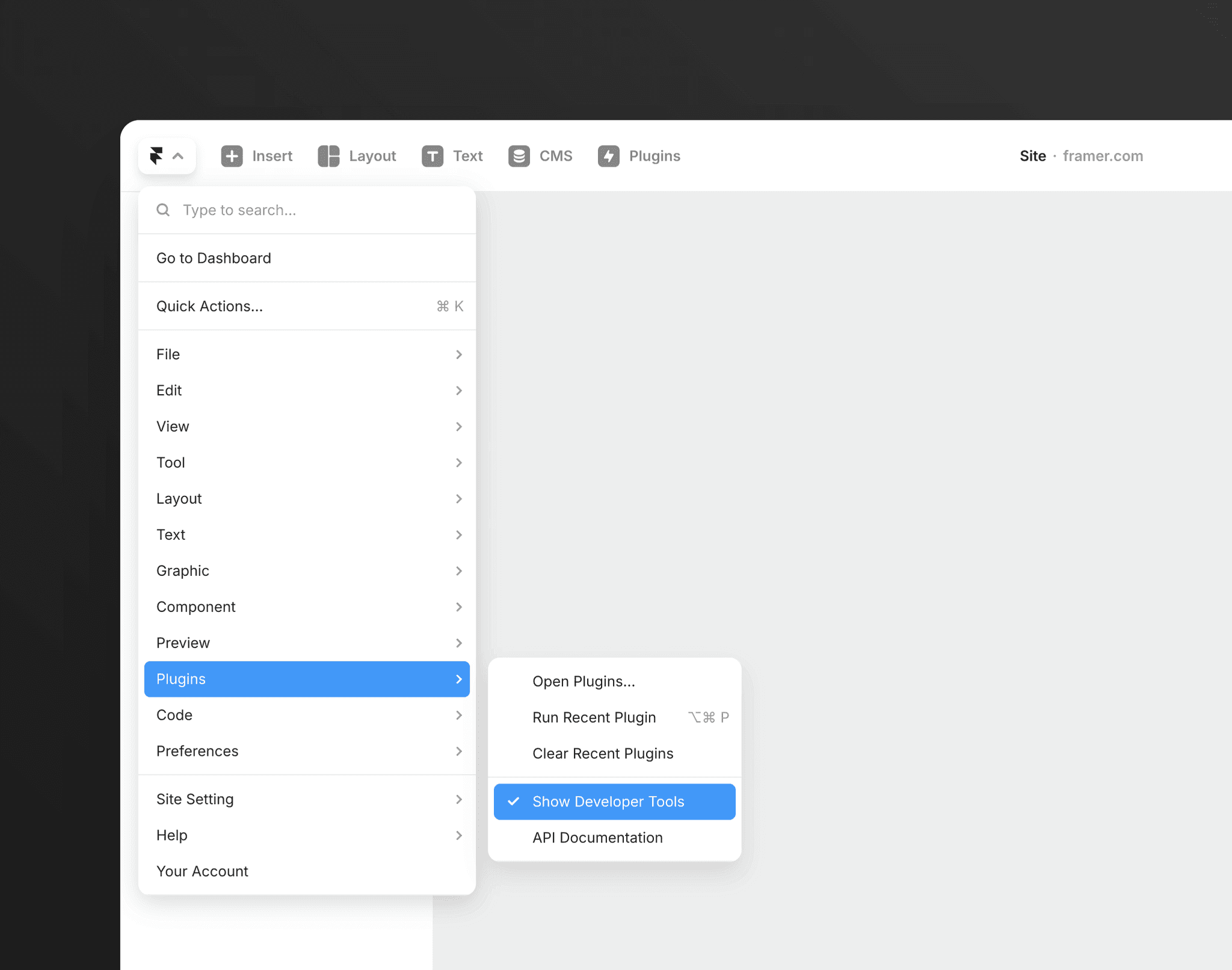
Task: Select the Insert tool icon
Action: 232,156
